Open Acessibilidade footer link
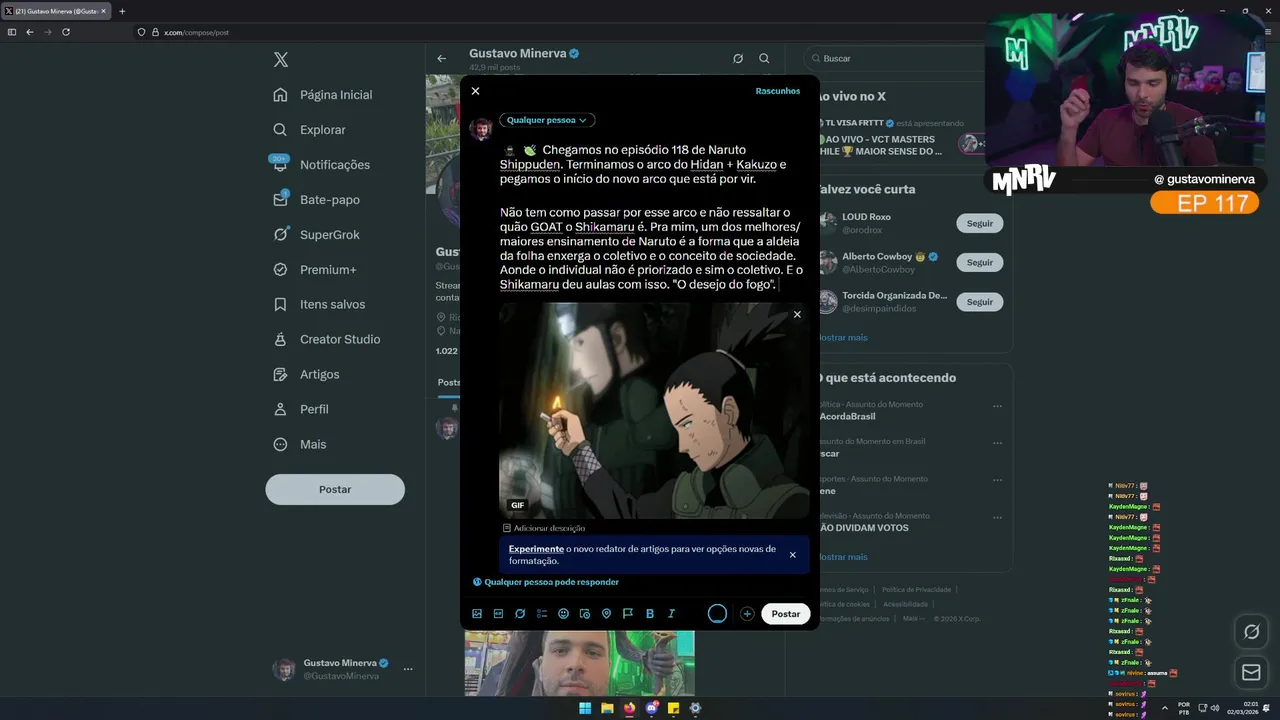This screenshot has height=720, width=1280. coord(906,604)
